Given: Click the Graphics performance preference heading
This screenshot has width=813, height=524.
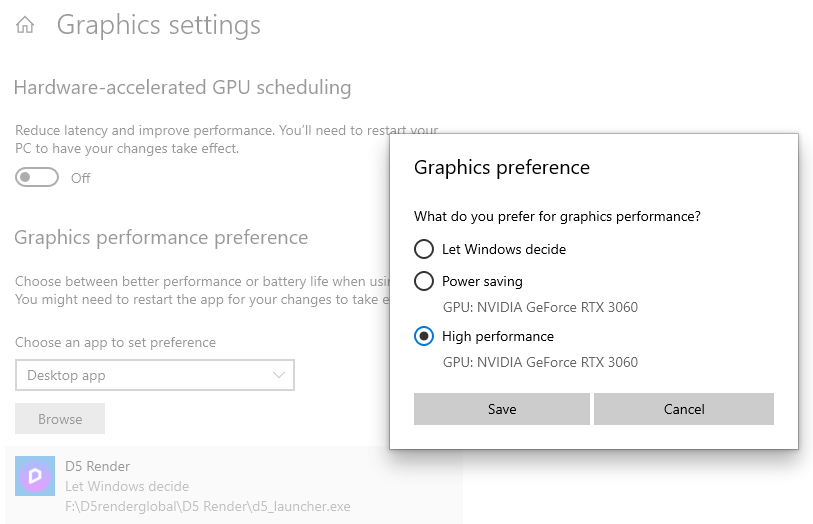Looking at the screenshot, I should (x=161, y=238).
